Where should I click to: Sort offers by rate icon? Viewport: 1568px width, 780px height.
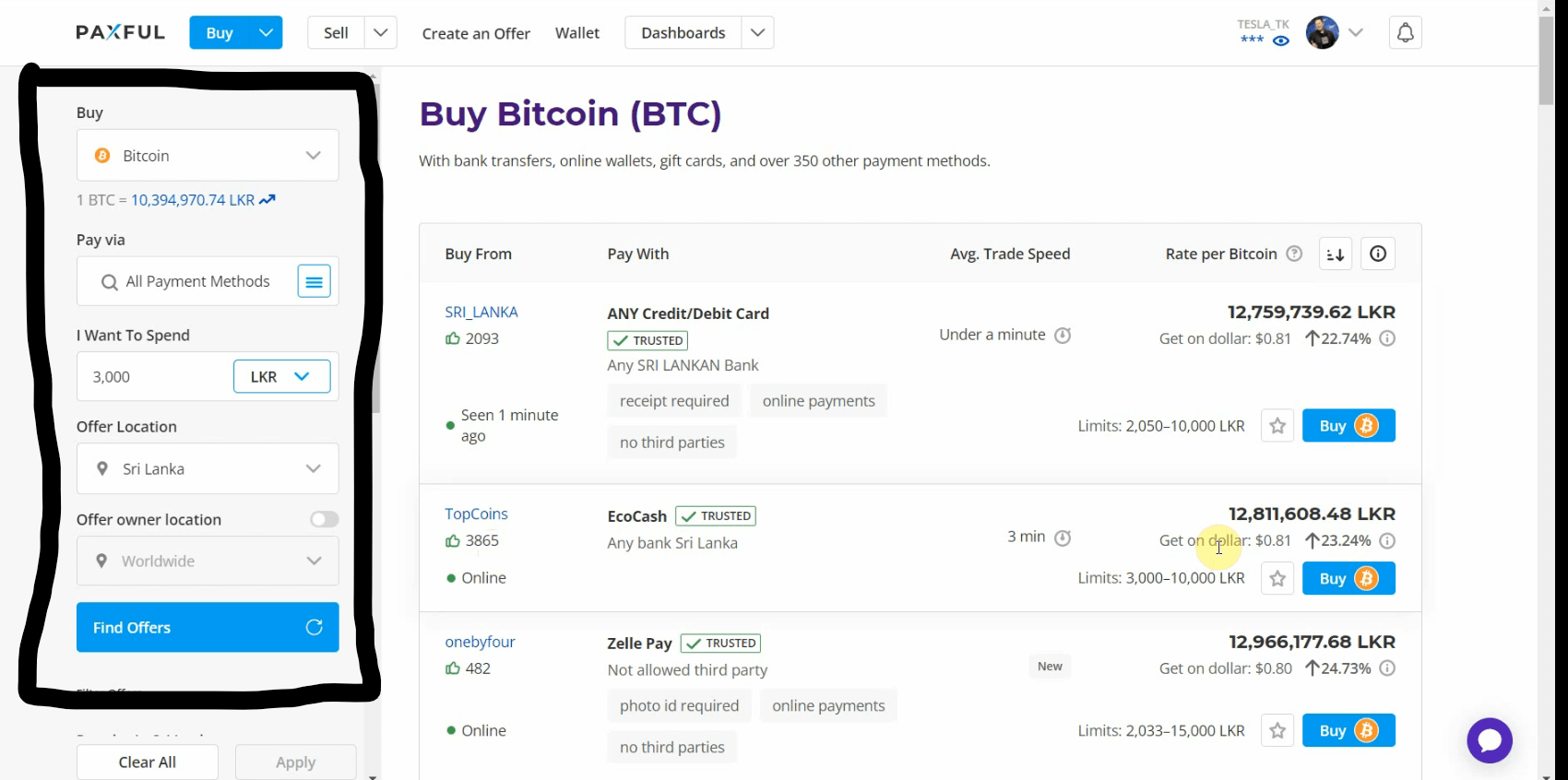click(x=1336, y=254)
